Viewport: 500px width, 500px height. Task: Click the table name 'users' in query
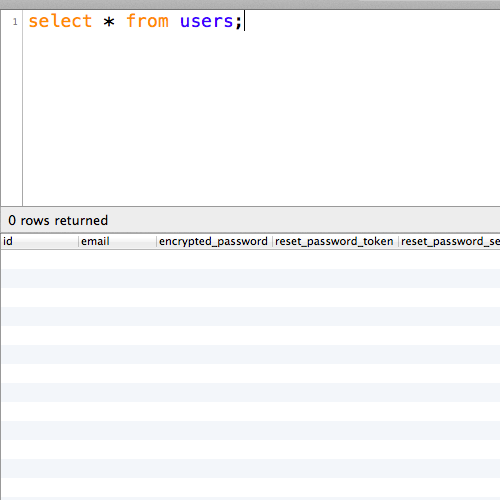pyautogui.click(x=206, y=21)
